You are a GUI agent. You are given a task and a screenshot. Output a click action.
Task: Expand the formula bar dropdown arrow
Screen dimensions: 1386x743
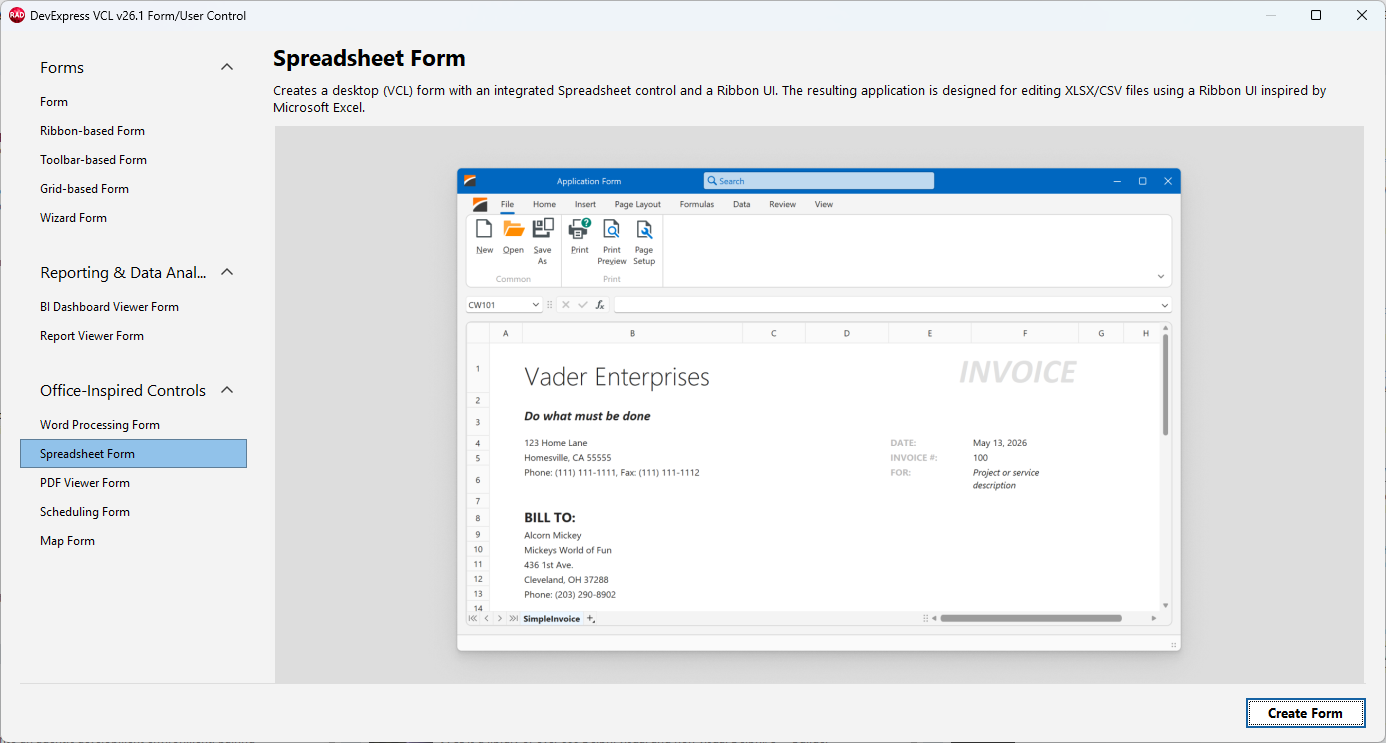tap(1165, 305)
